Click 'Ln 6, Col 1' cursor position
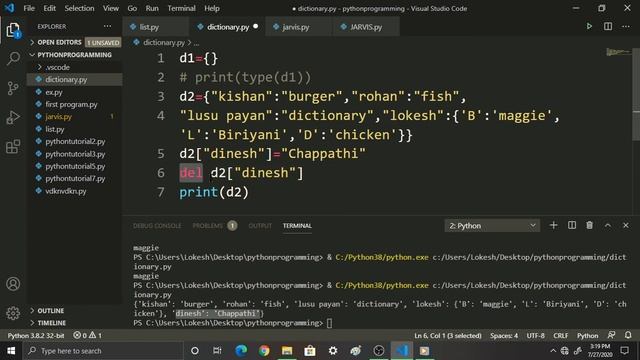The image size is (640, 360). pos(448,336)
